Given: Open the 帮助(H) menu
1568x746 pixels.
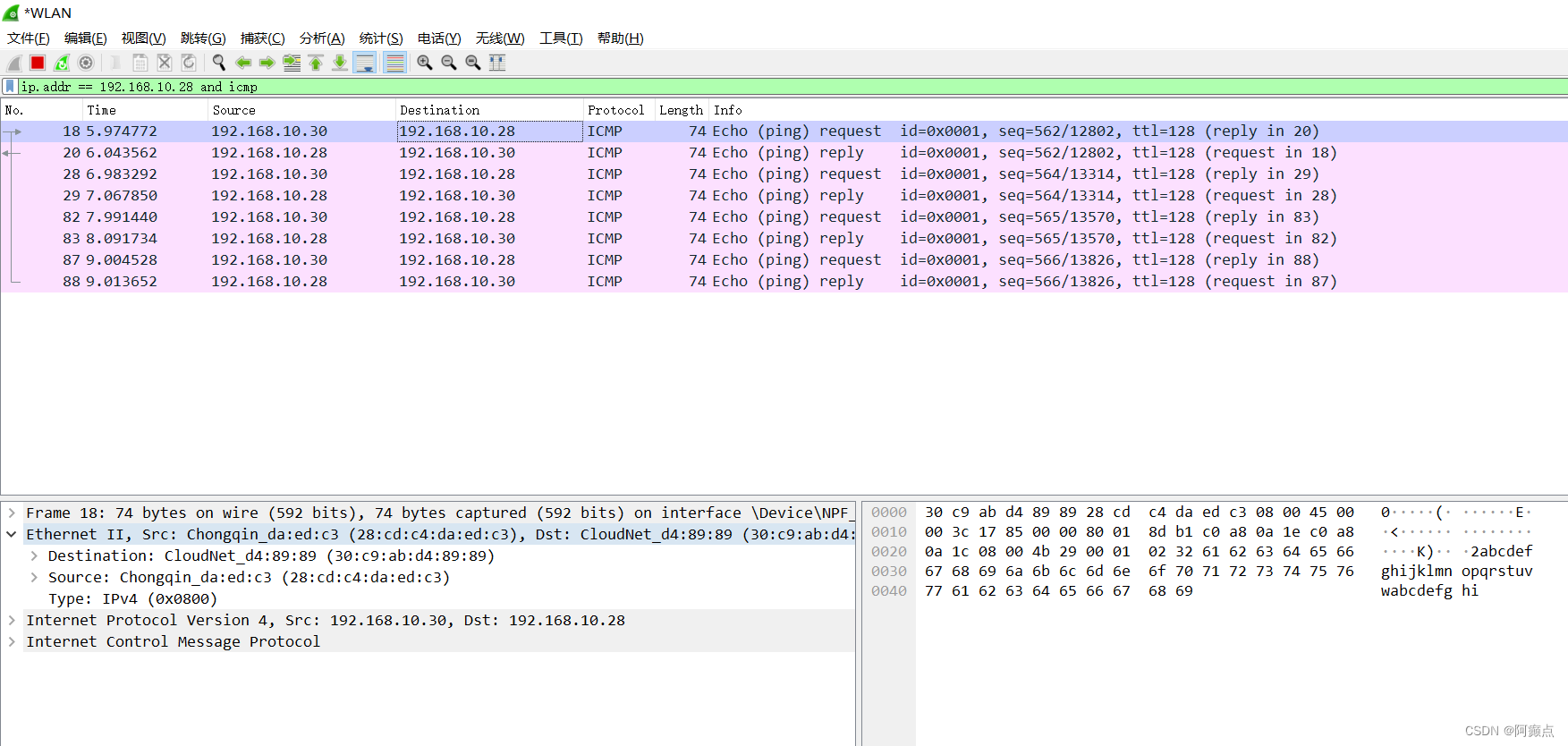Looking at the screenshot, I should (x=621, y=38).
